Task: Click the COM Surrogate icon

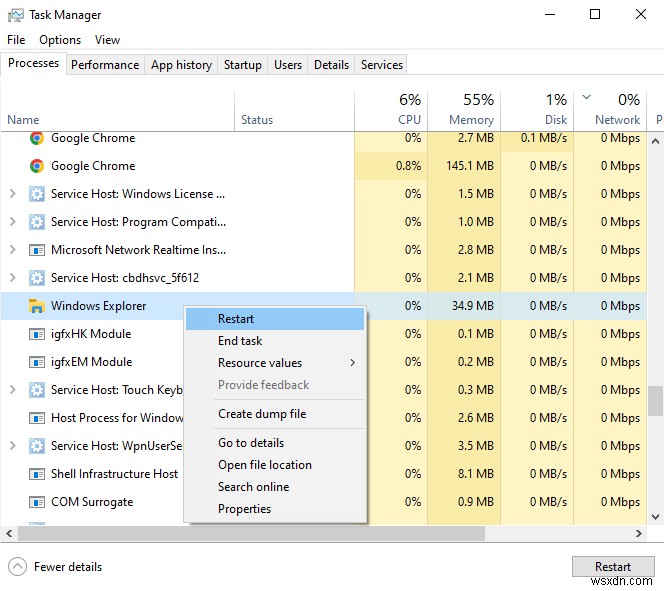Action: coord(37,502)
